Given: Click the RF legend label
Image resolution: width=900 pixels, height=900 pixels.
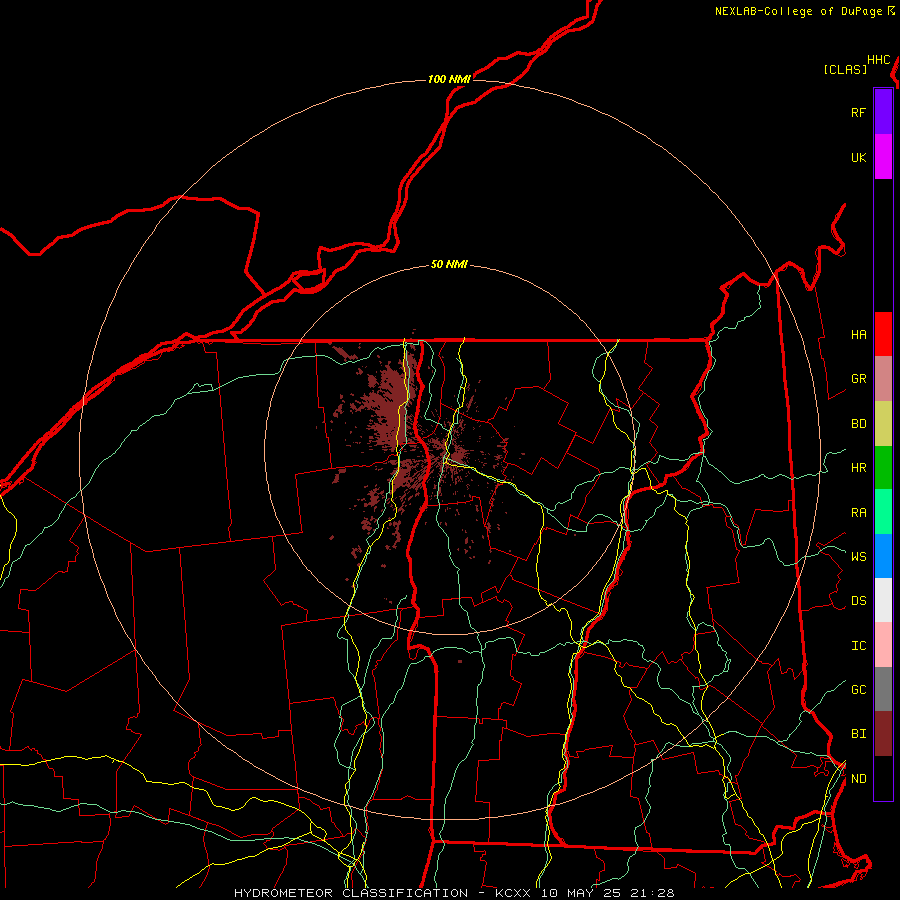Looking at the screenshot, I should (x=858, y=112).
